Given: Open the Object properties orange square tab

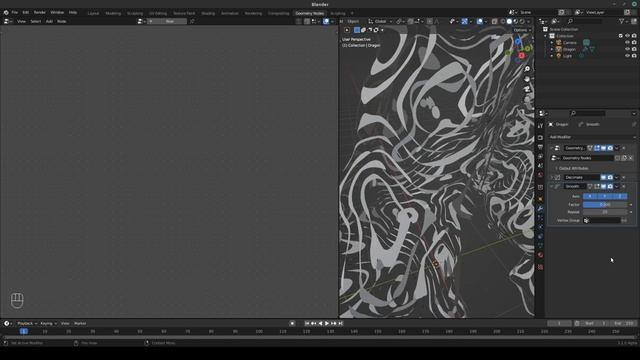Looking at the screenshot, I should click(x=540, y=199).
